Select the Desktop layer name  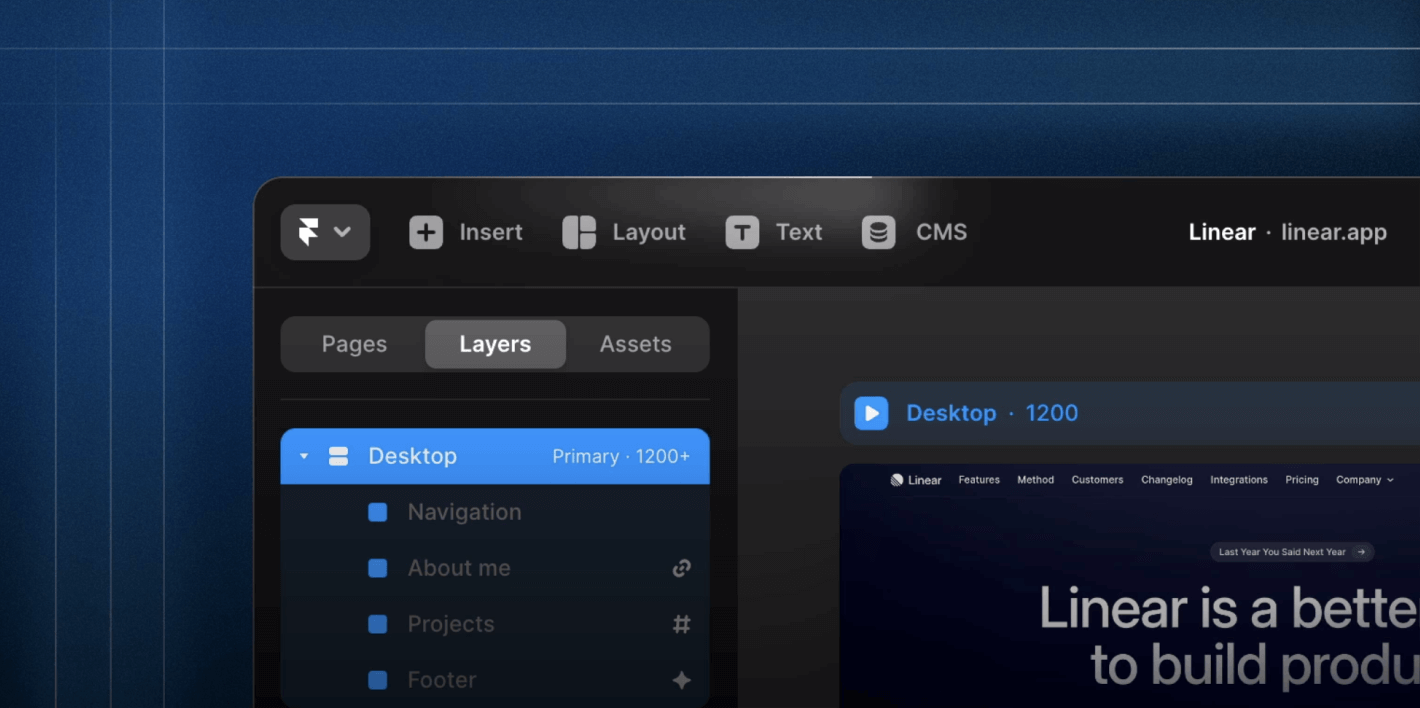(412, 456)
